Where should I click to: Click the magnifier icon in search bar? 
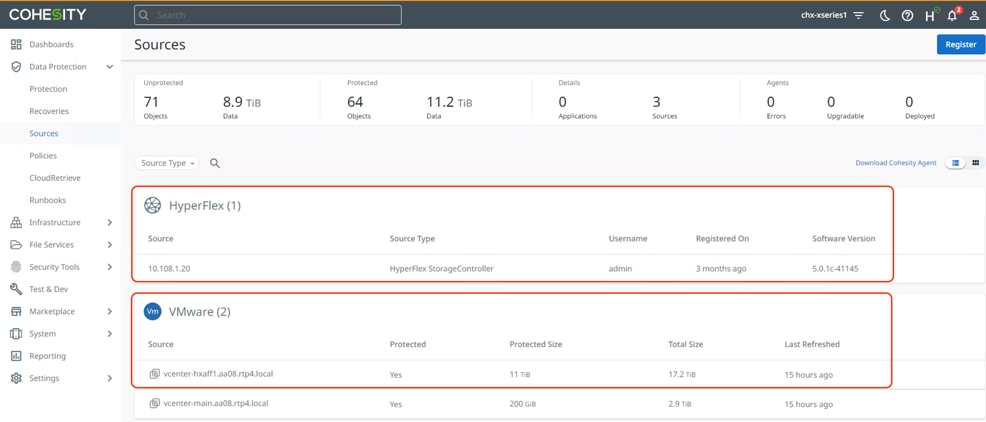pyautogui.click(x=145, y=15)
